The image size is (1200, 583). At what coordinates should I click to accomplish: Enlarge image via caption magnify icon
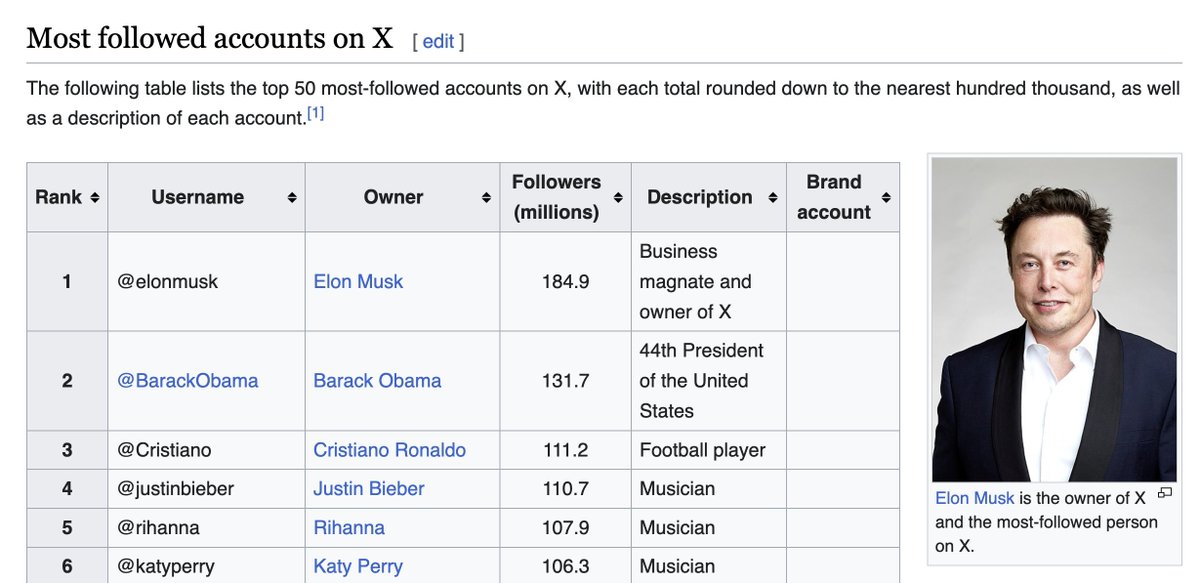(x=1163, y=493)
